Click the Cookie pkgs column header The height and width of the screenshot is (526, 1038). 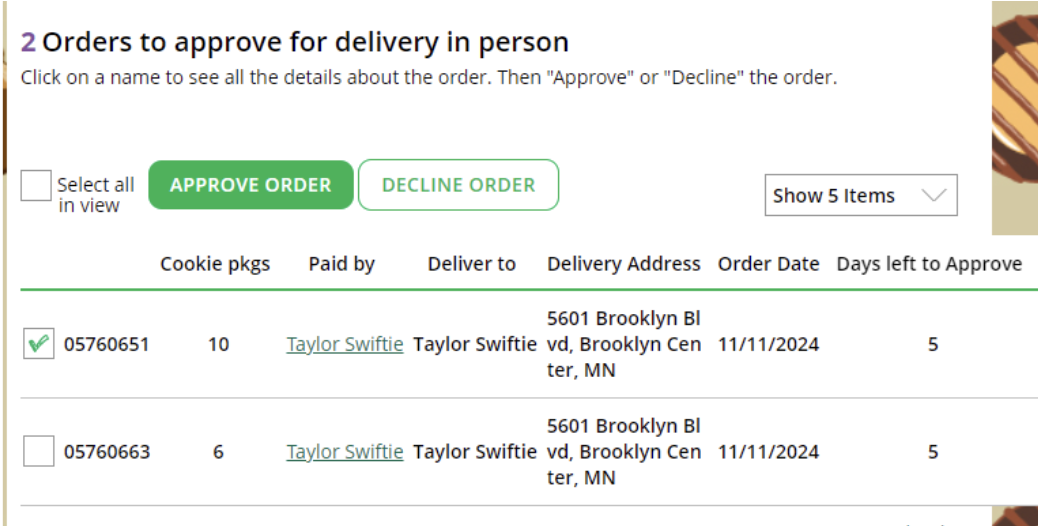click(x=215, y=264)
